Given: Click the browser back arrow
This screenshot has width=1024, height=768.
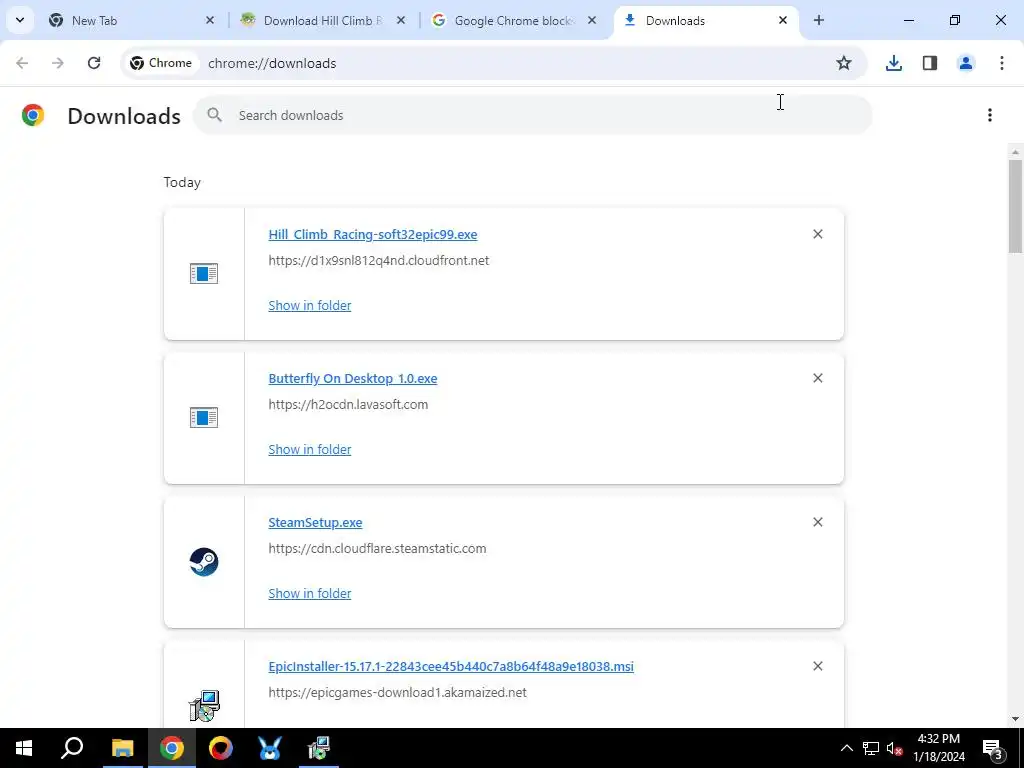Looking at the screenshot, I should tap(22, 63).
